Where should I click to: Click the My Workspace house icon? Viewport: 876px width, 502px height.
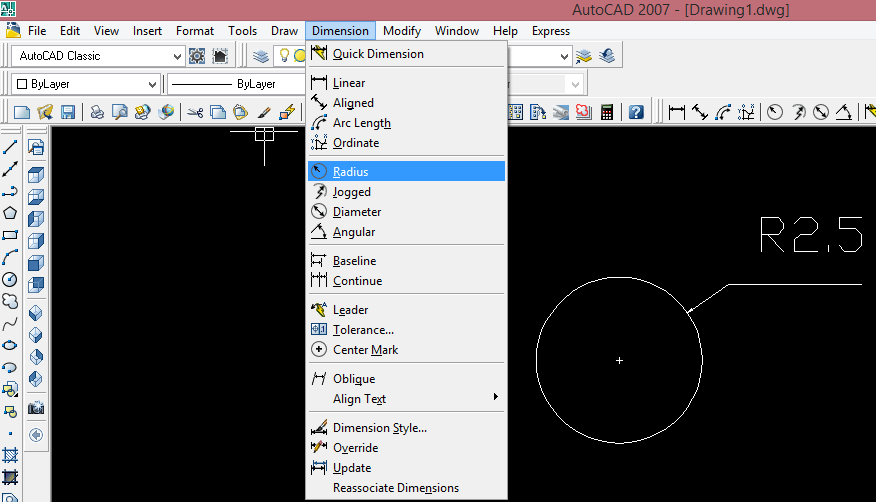click(220, 56)
